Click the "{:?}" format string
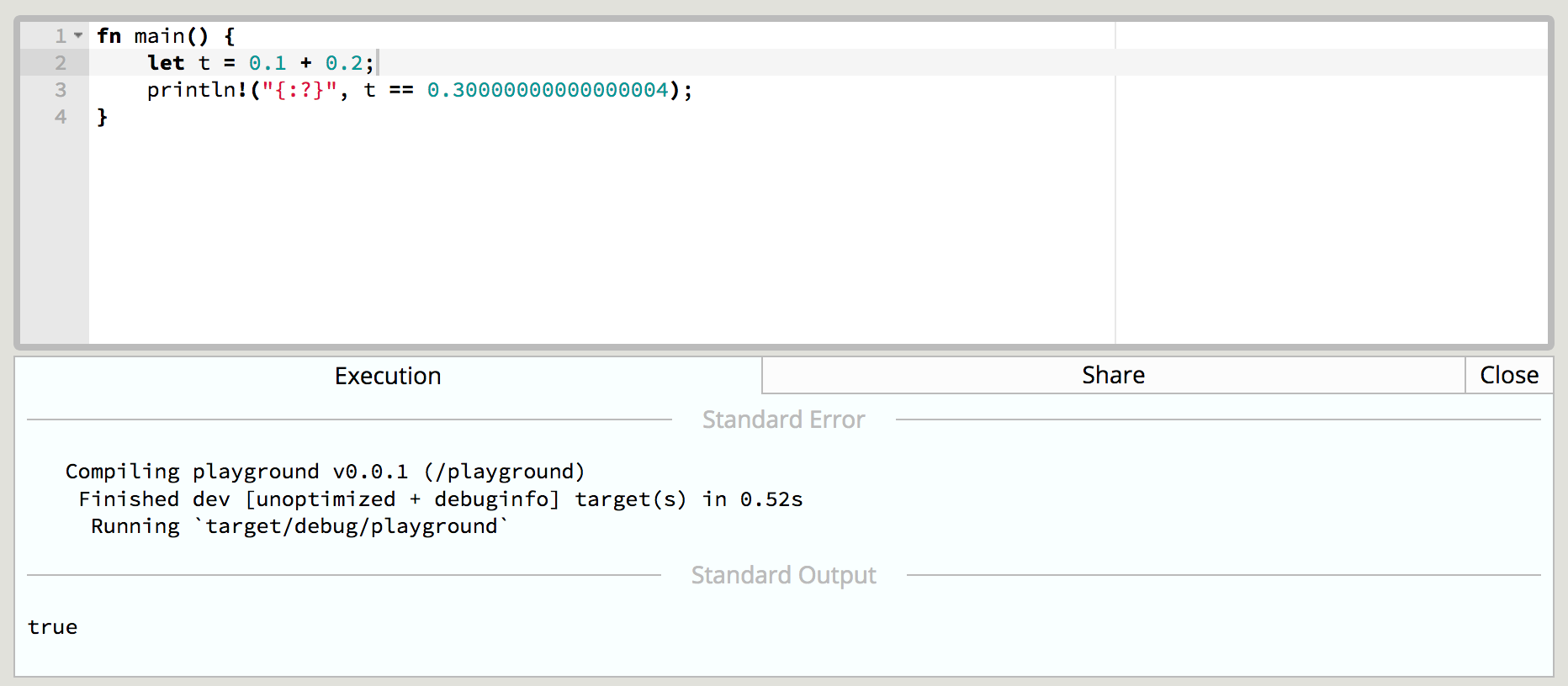The image size is (1568, 686). 299,90
